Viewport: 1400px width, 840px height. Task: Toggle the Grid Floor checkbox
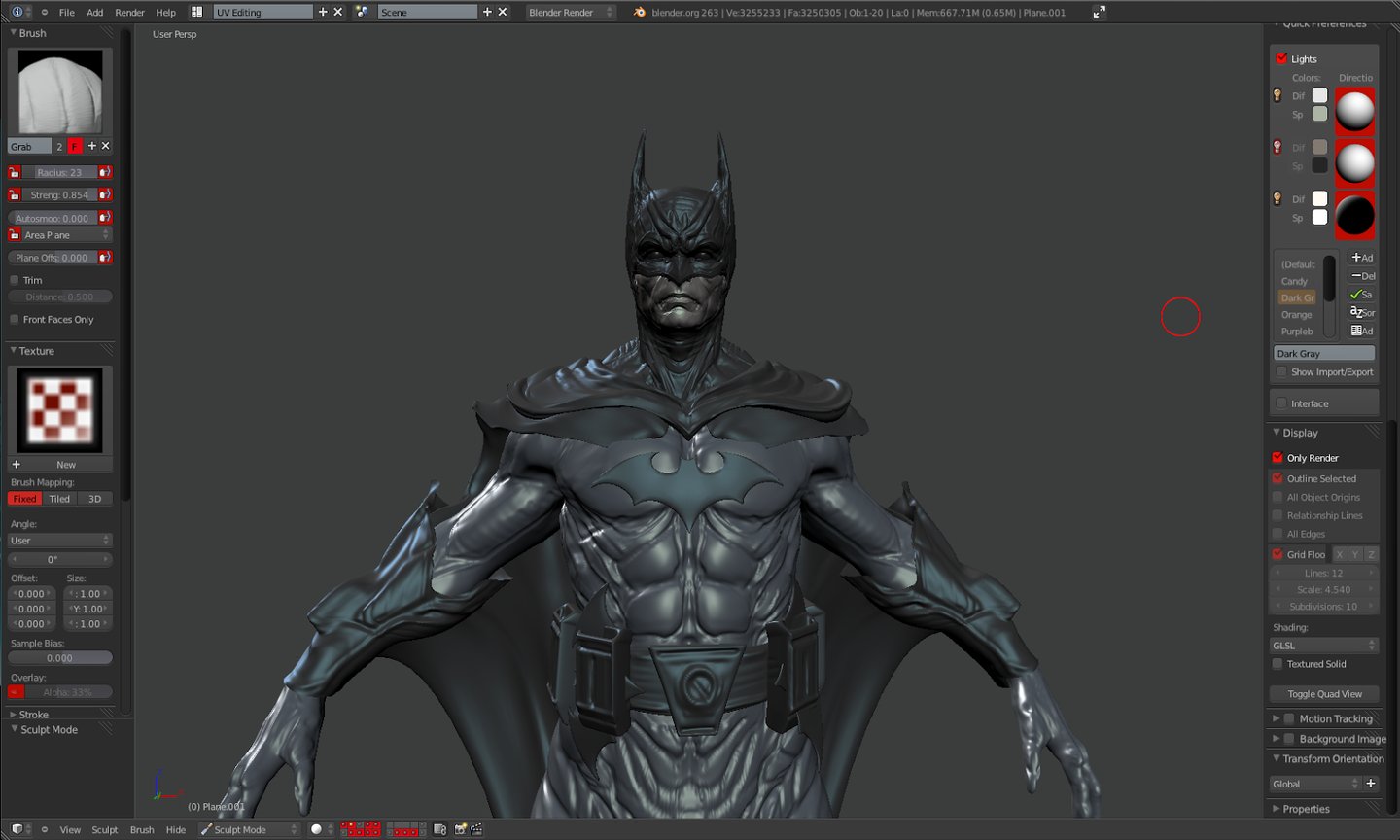pos(1277,554)
